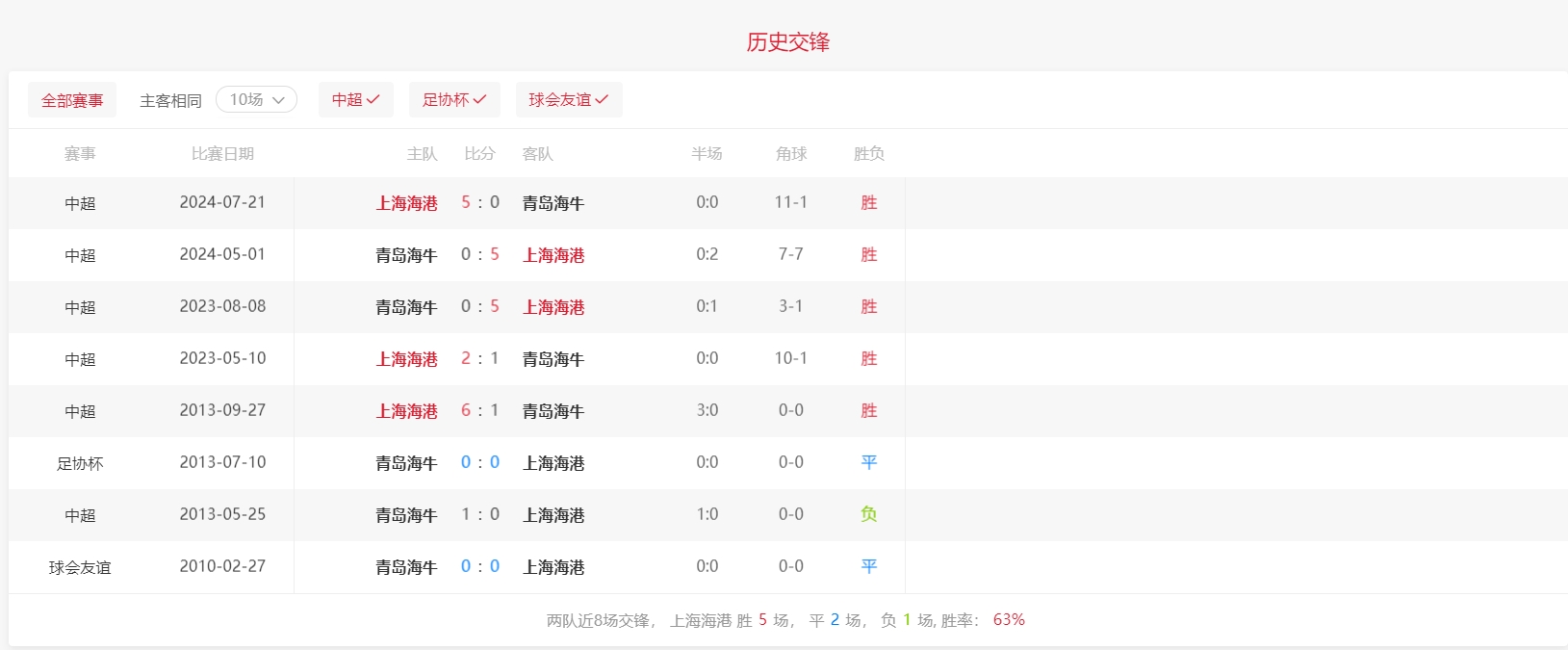Image resolution: width=1568 pixels, height=650 pixels.
Task: Click 上海海港 in the 2024-07-21 match row
Action: point(406,203)
